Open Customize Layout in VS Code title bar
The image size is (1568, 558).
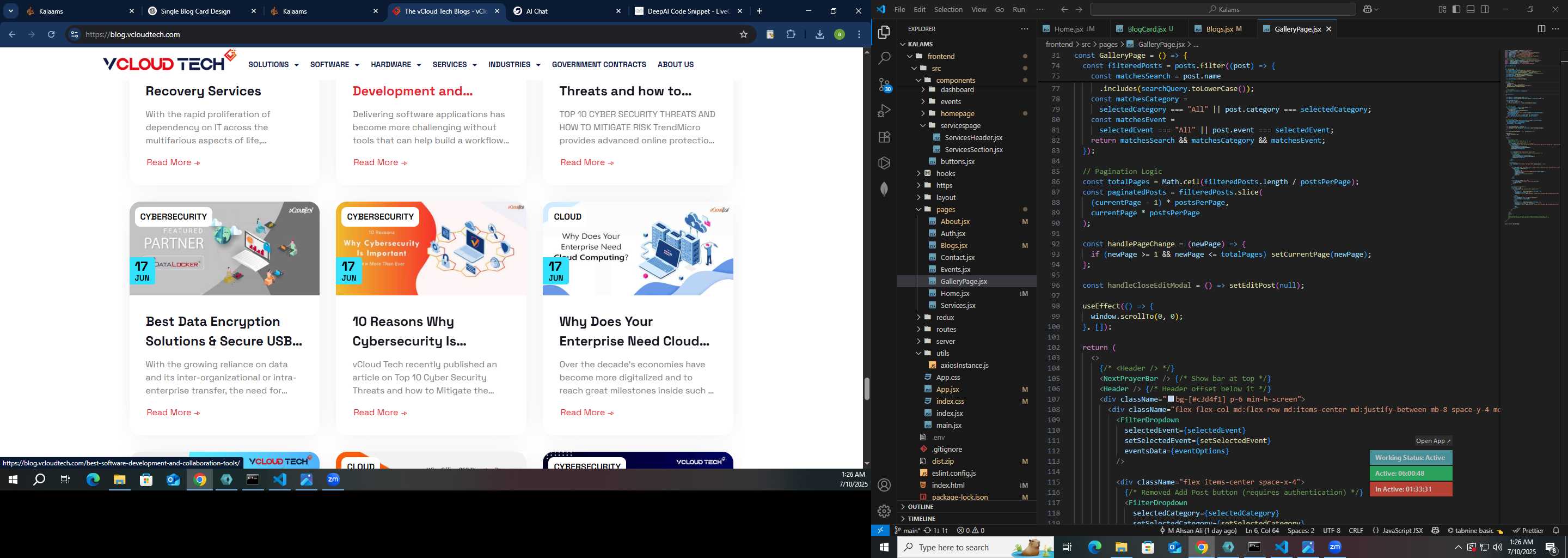pyautogui.click(x=1442, y=10)
